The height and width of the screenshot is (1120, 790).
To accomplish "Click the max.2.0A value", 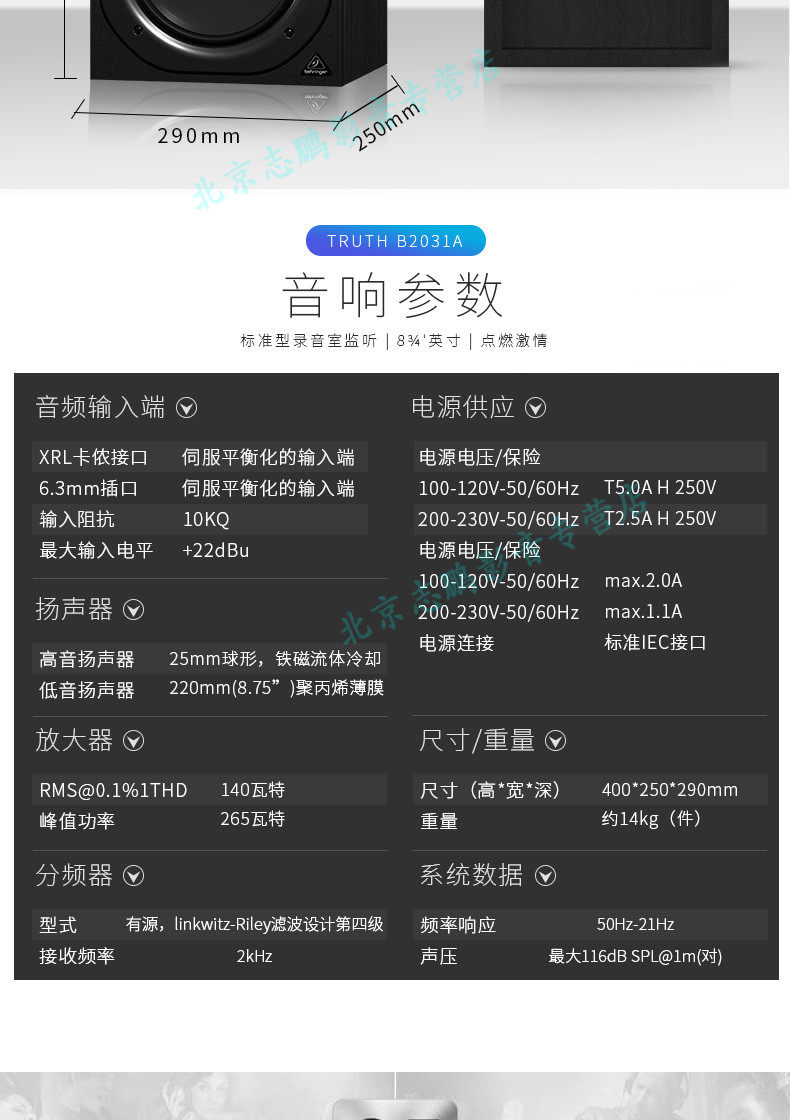I will click(x=644, y=581).
